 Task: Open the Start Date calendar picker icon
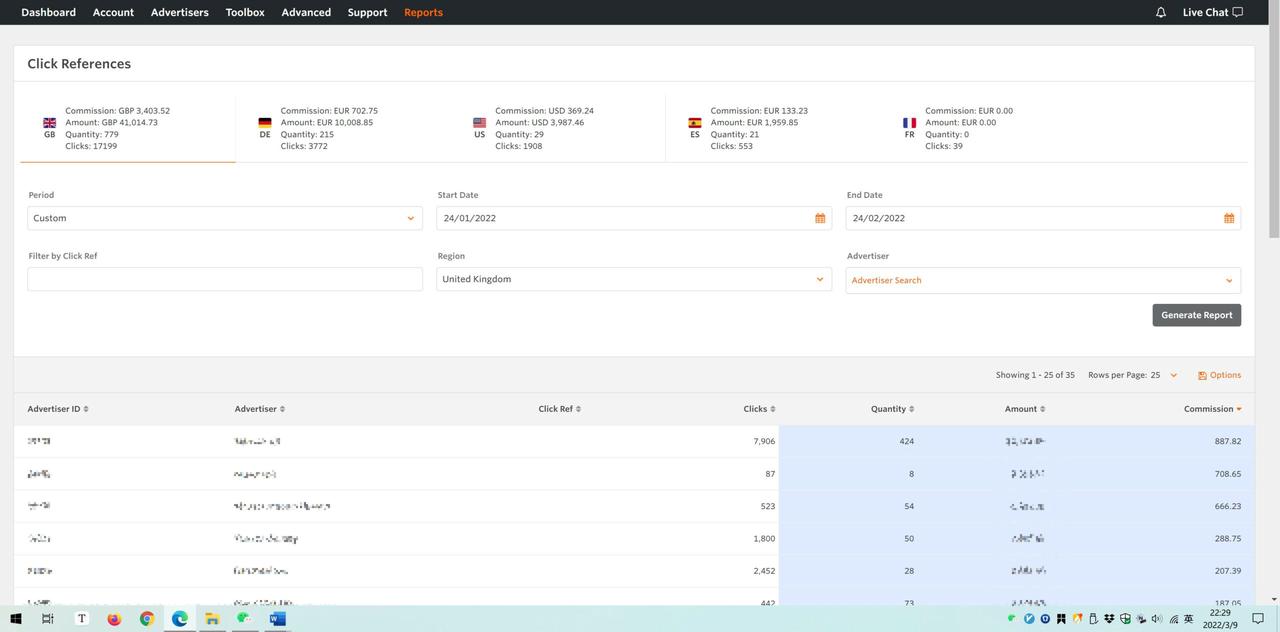click(x=820, y=218)
